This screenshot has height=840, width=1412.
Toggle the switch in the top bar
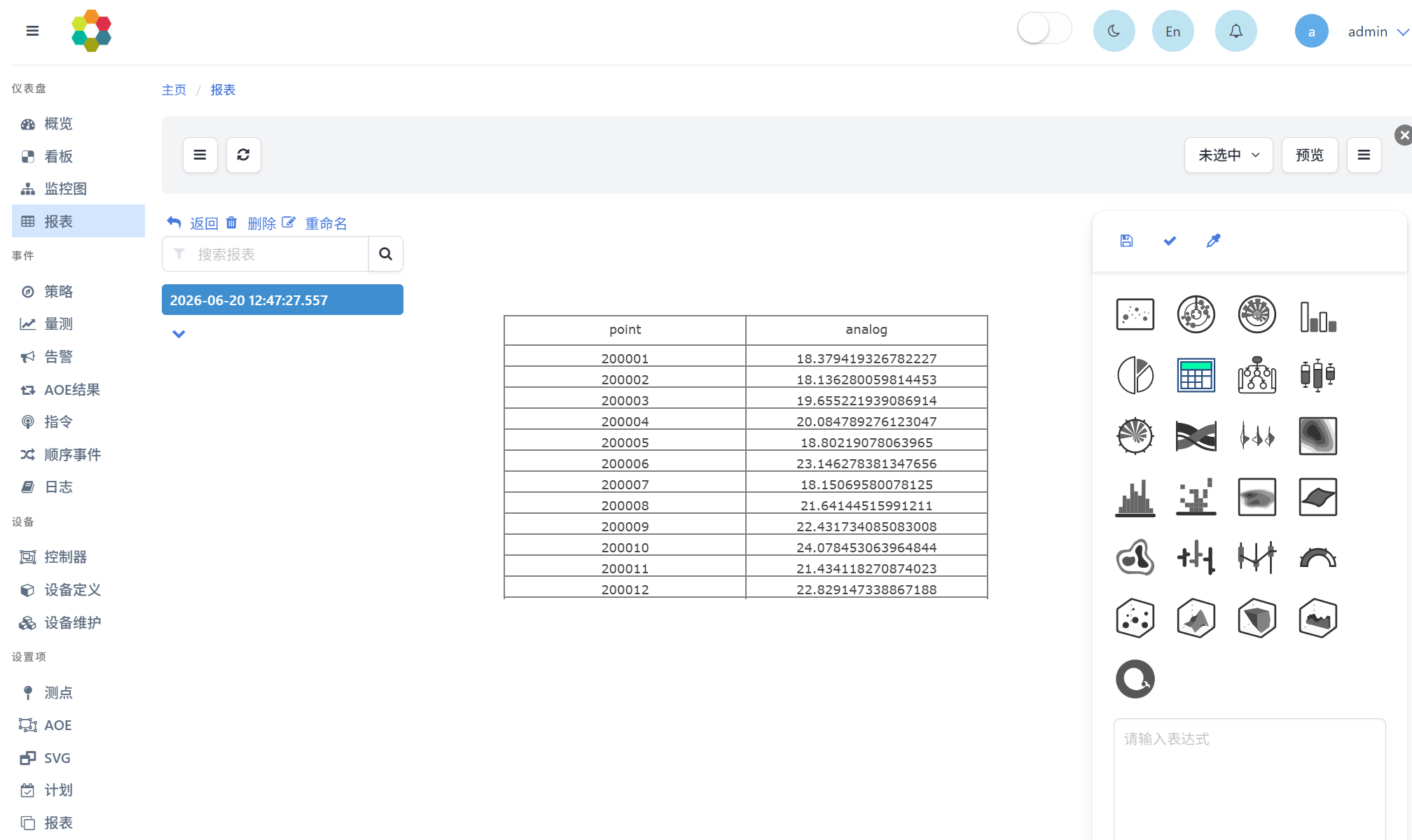1044,29
